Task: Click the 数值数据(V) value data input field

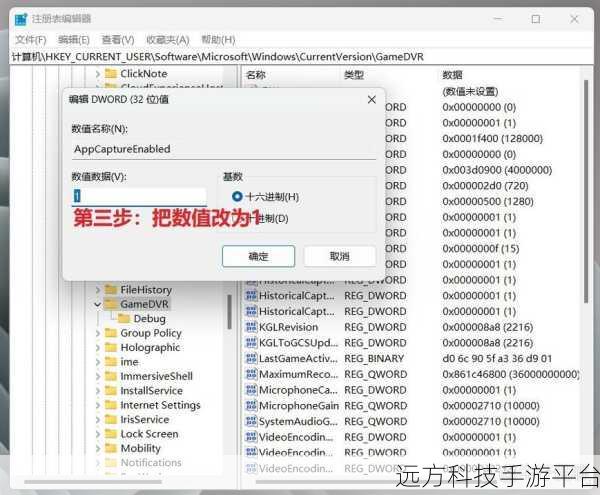Action: click(140, 196)
